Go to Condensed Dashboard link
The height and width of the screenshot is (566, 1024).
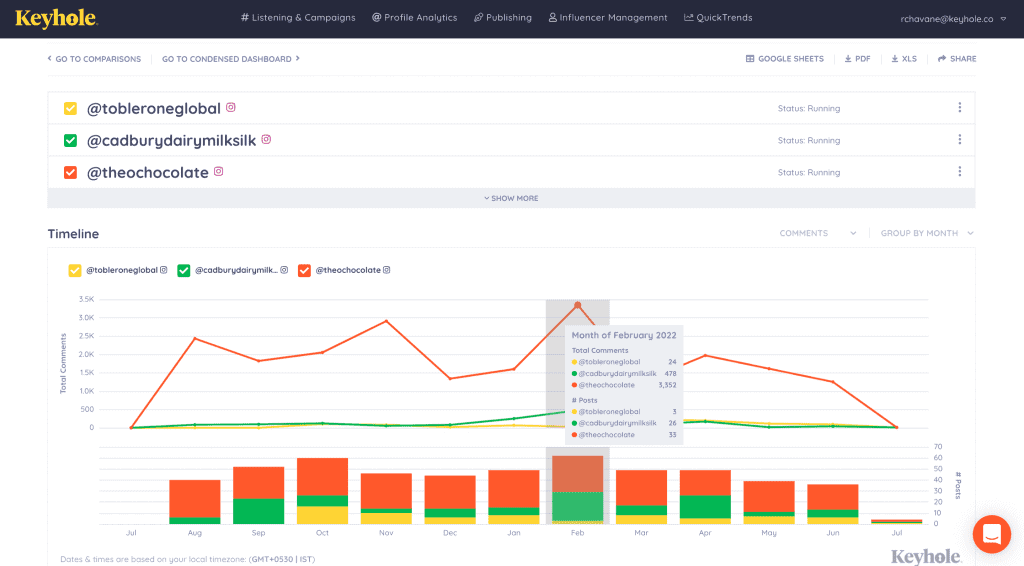(x=231, y=59)
